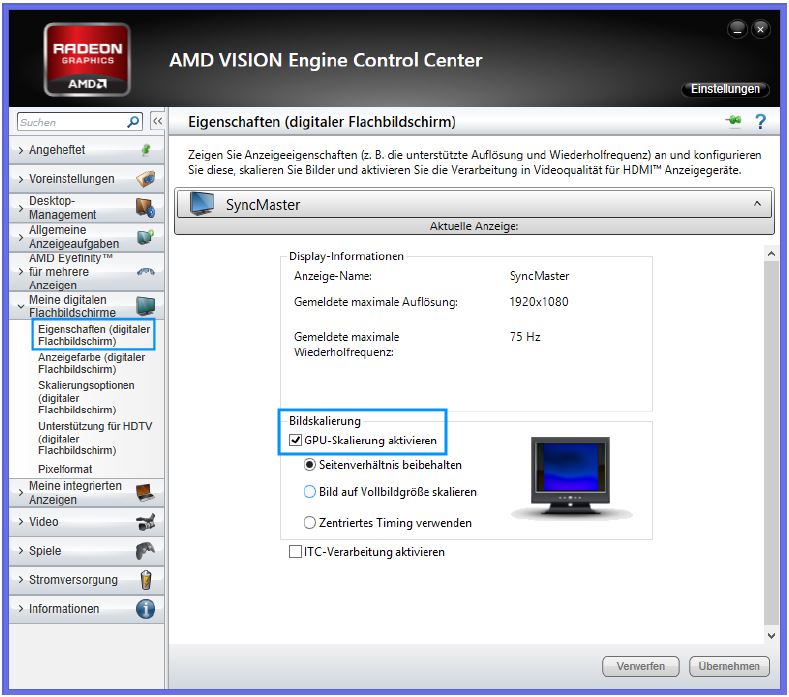The height and width of the screenshot is (697, 789).
Task: Click the Informationen blue info icon
Action: tap(145, 609)
